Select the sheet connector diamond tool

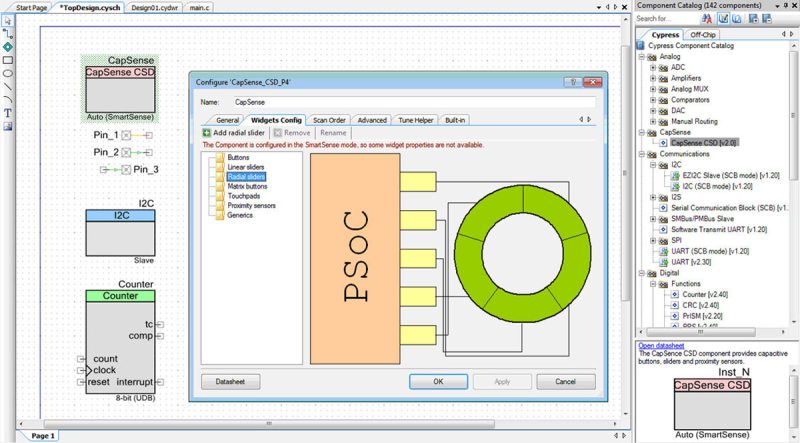click(x=8, y=47)
